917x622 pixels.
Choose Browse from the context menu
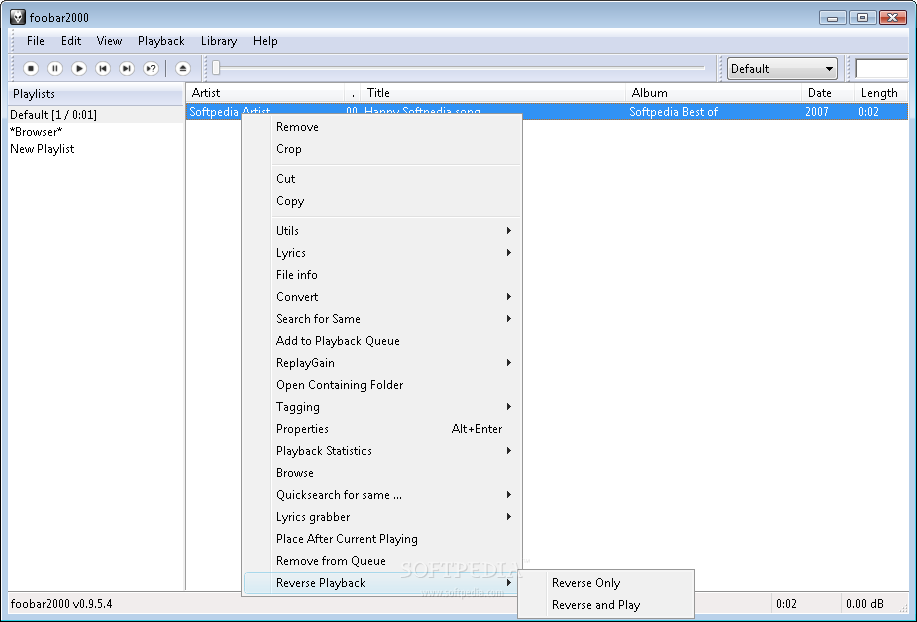point(381,473)
